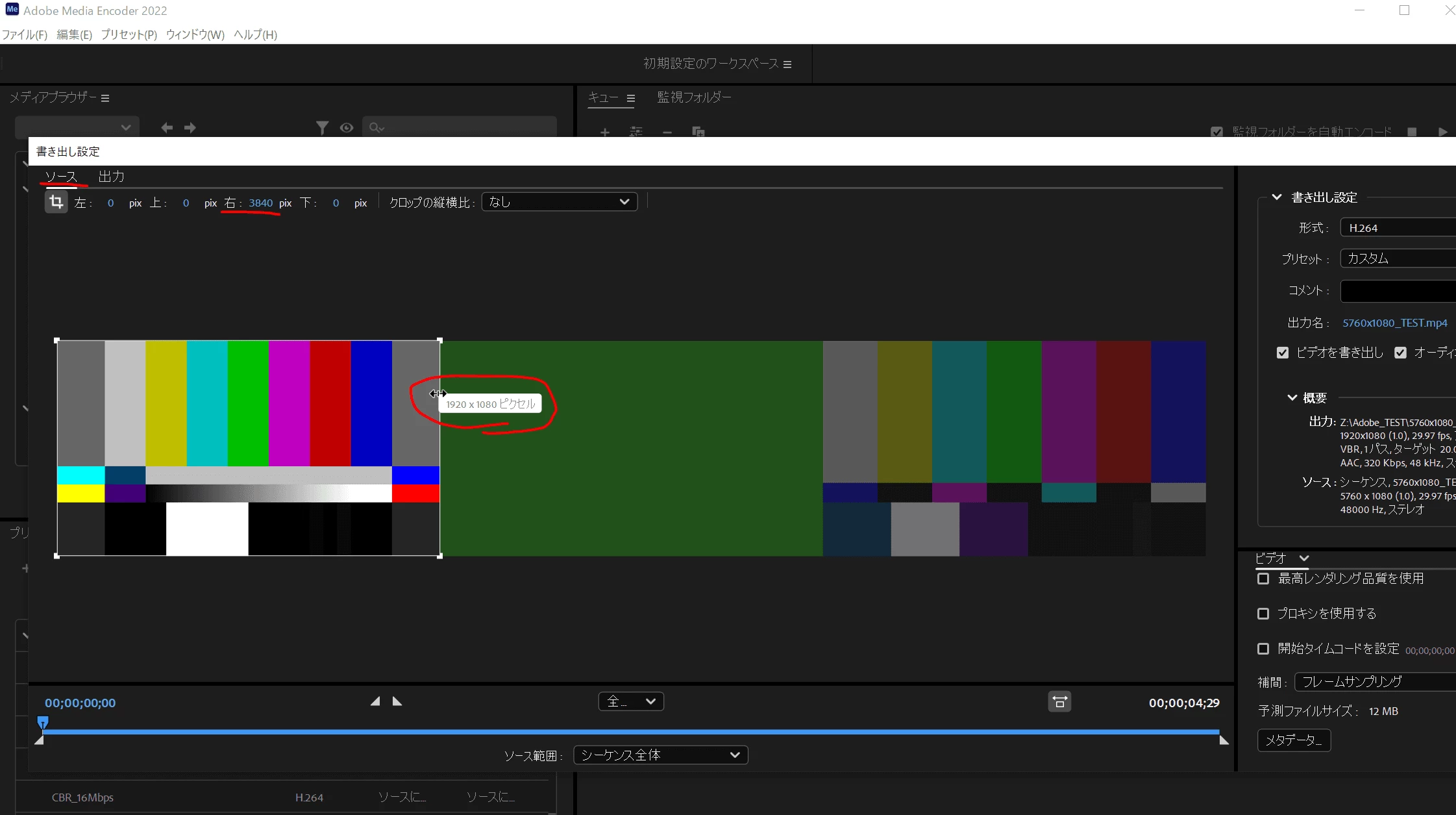Collapse the 概要 section
Image resolution: width=1456 pixels, height=815 pixels.
pyautogui.click(x=1292, y=397)
